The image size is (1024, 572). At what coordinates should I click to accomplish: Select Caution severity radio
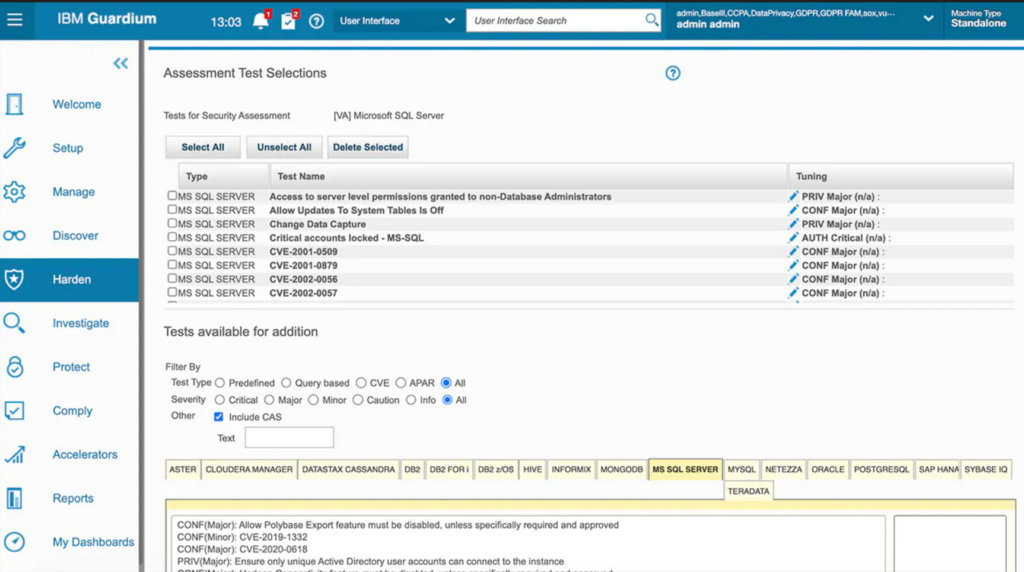coord(358,400)
